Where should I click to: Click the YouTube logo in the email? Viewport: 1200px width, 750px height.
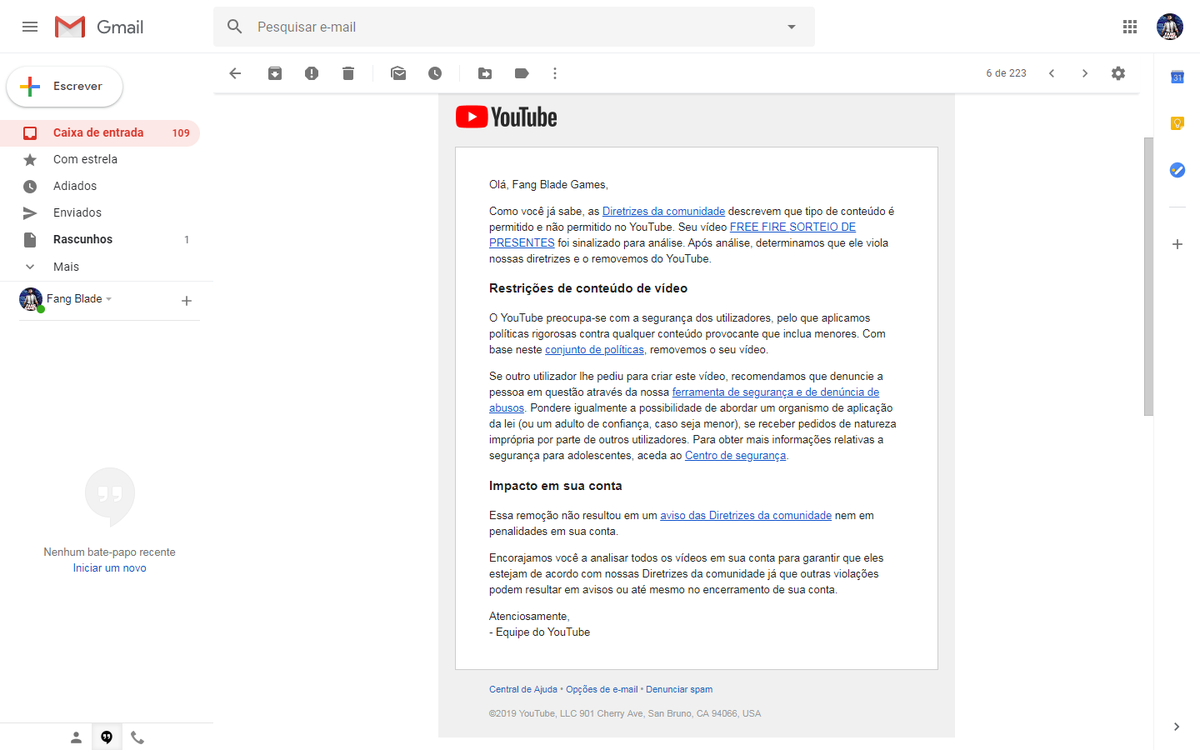(x=506, y=117)
